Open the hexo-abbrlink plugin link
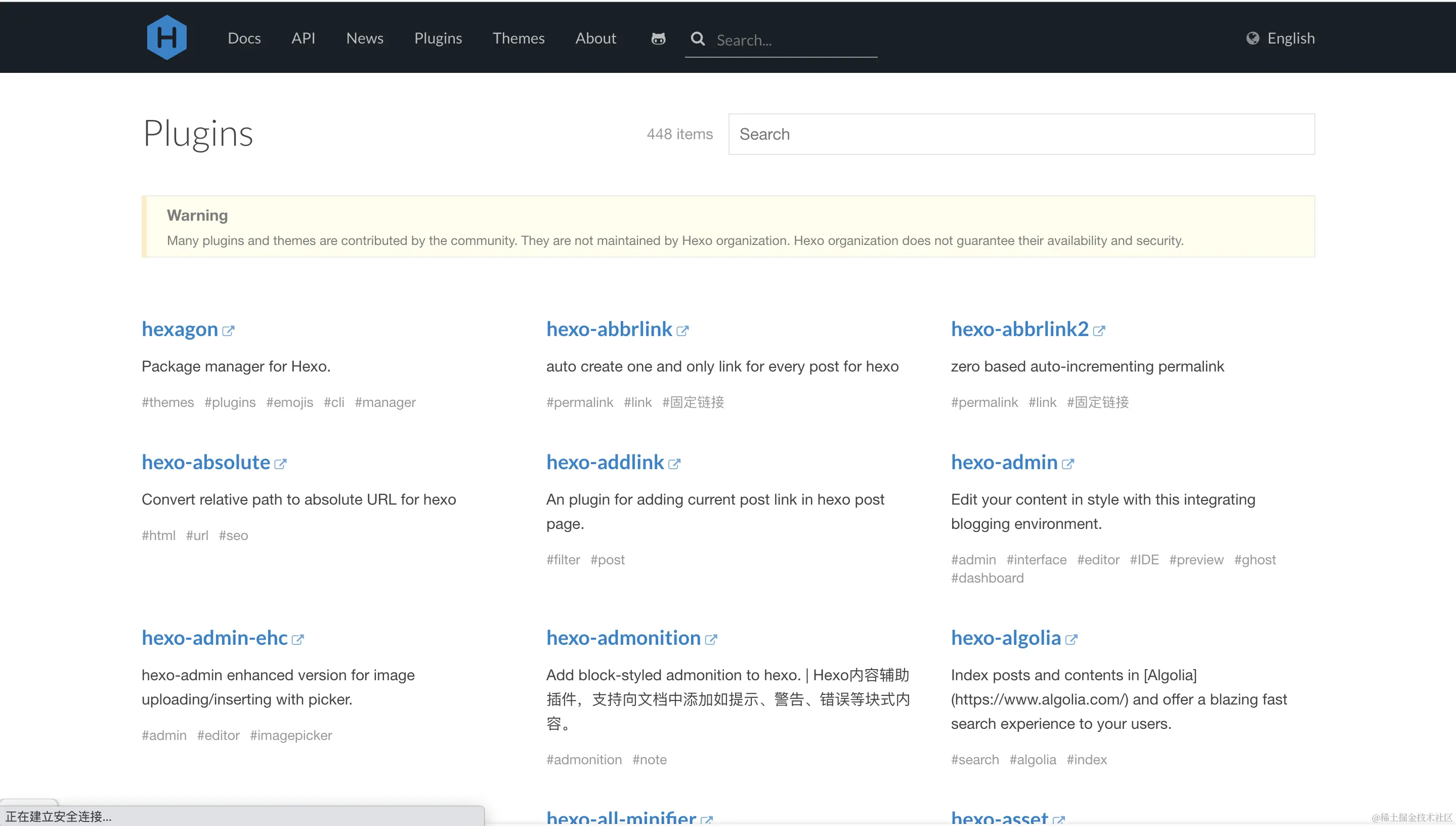1456x826 pixels. point(609,329)
